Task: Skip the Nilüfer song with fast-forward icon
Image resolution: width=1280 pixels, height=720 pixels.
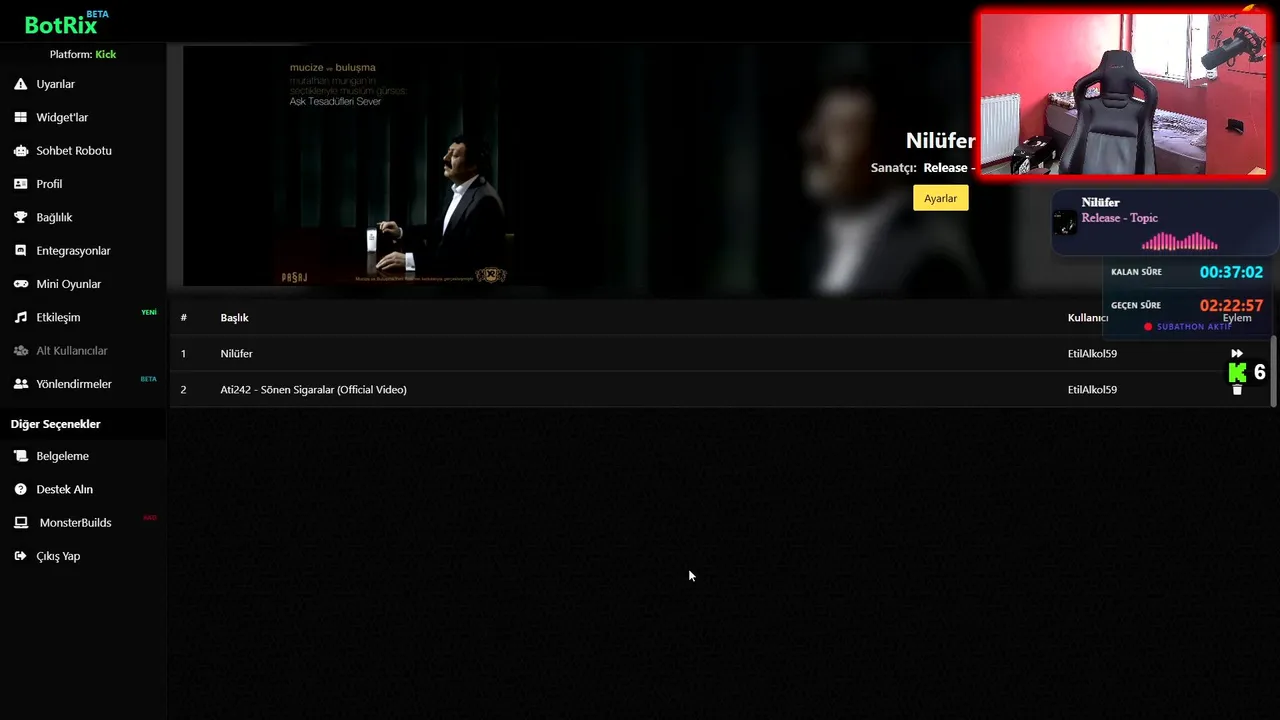Action: tap(1237, 353)
